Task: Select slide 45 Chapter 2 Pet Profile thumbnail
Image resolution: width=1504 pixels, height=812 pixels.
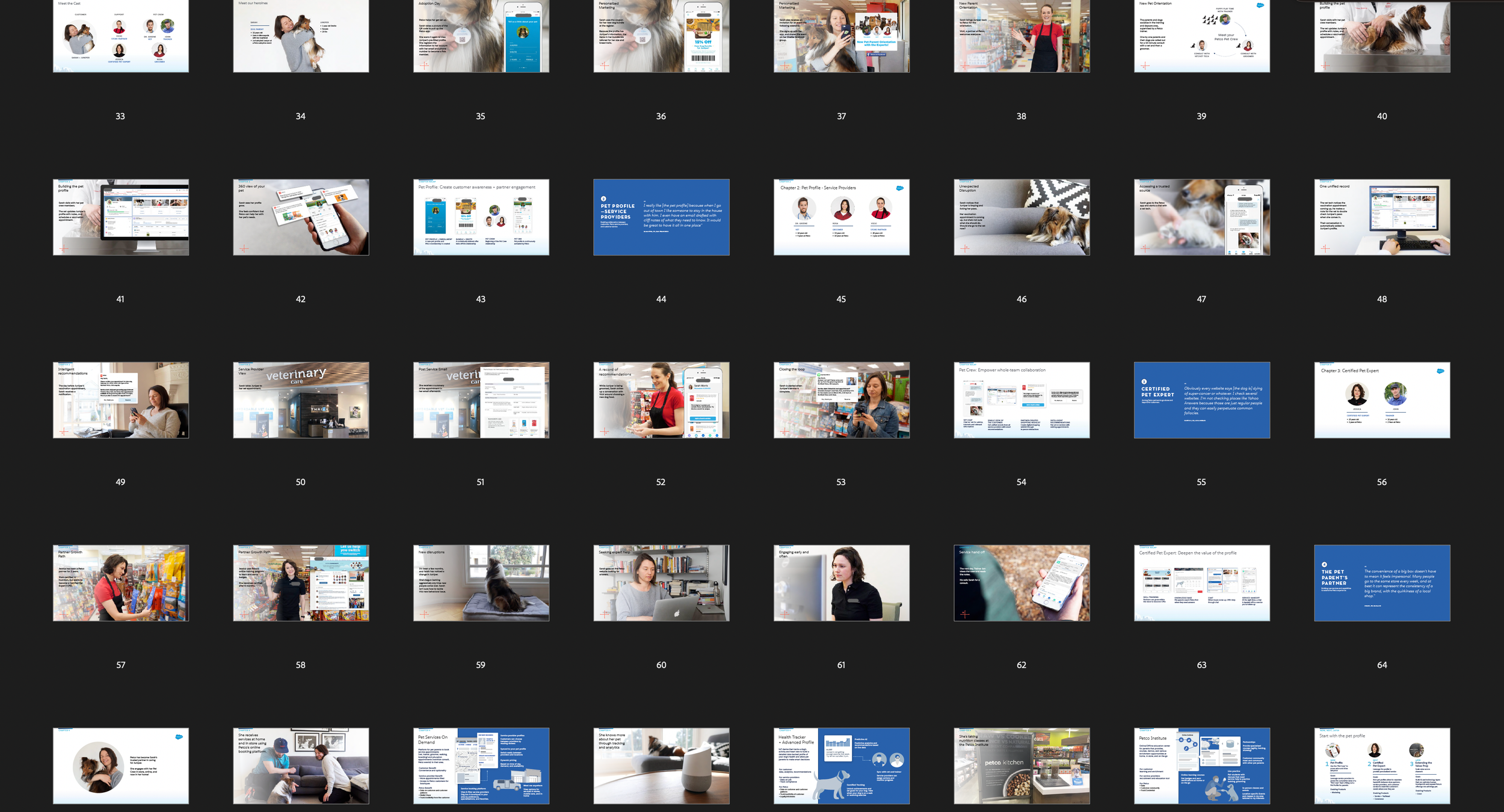Action: click(x=841, y=217)
